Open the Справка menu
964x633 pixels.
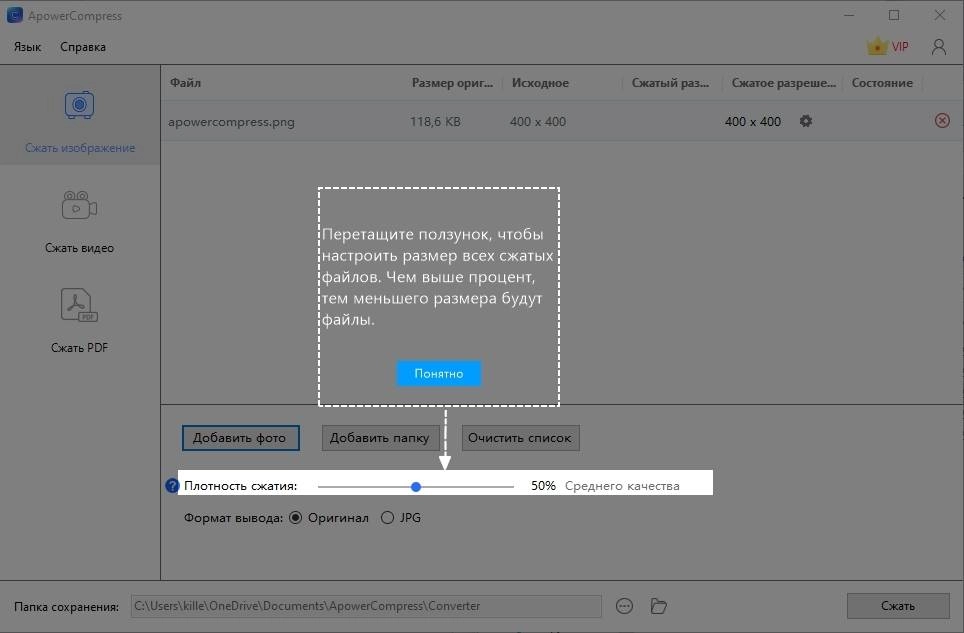pos(83,47)
